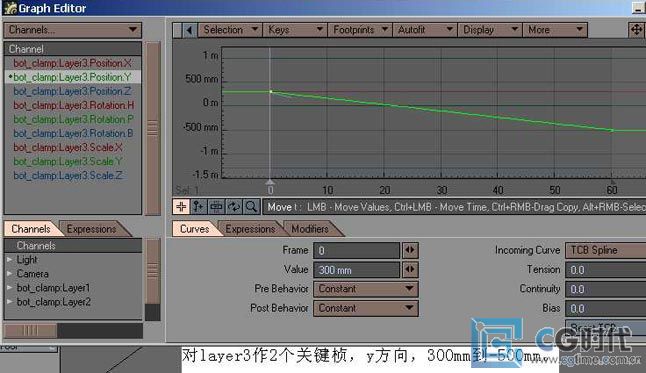
Task: Select the keyframe at frame 60 on curve
Action: (x=612, y=130)
